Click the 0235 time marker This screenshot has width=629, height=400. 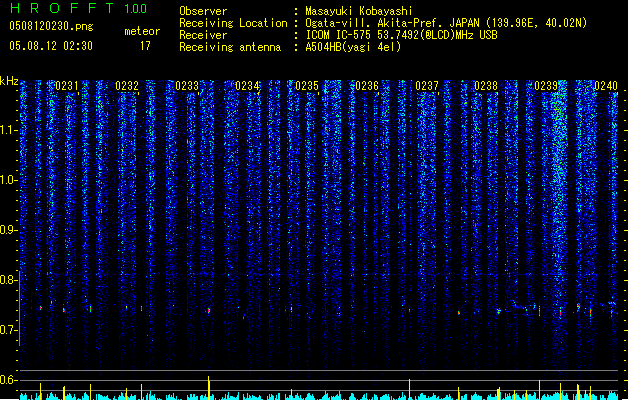(x=307, y=86)
